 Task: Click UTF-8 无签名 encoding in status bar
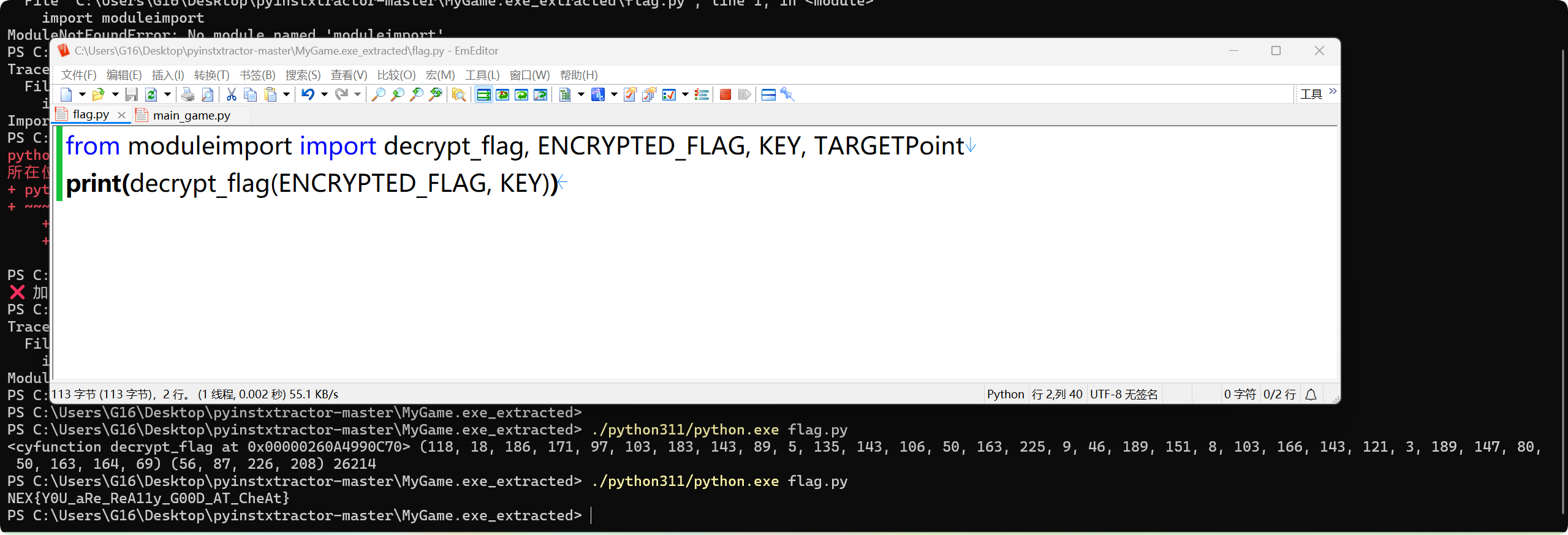tap(1124, 394)
